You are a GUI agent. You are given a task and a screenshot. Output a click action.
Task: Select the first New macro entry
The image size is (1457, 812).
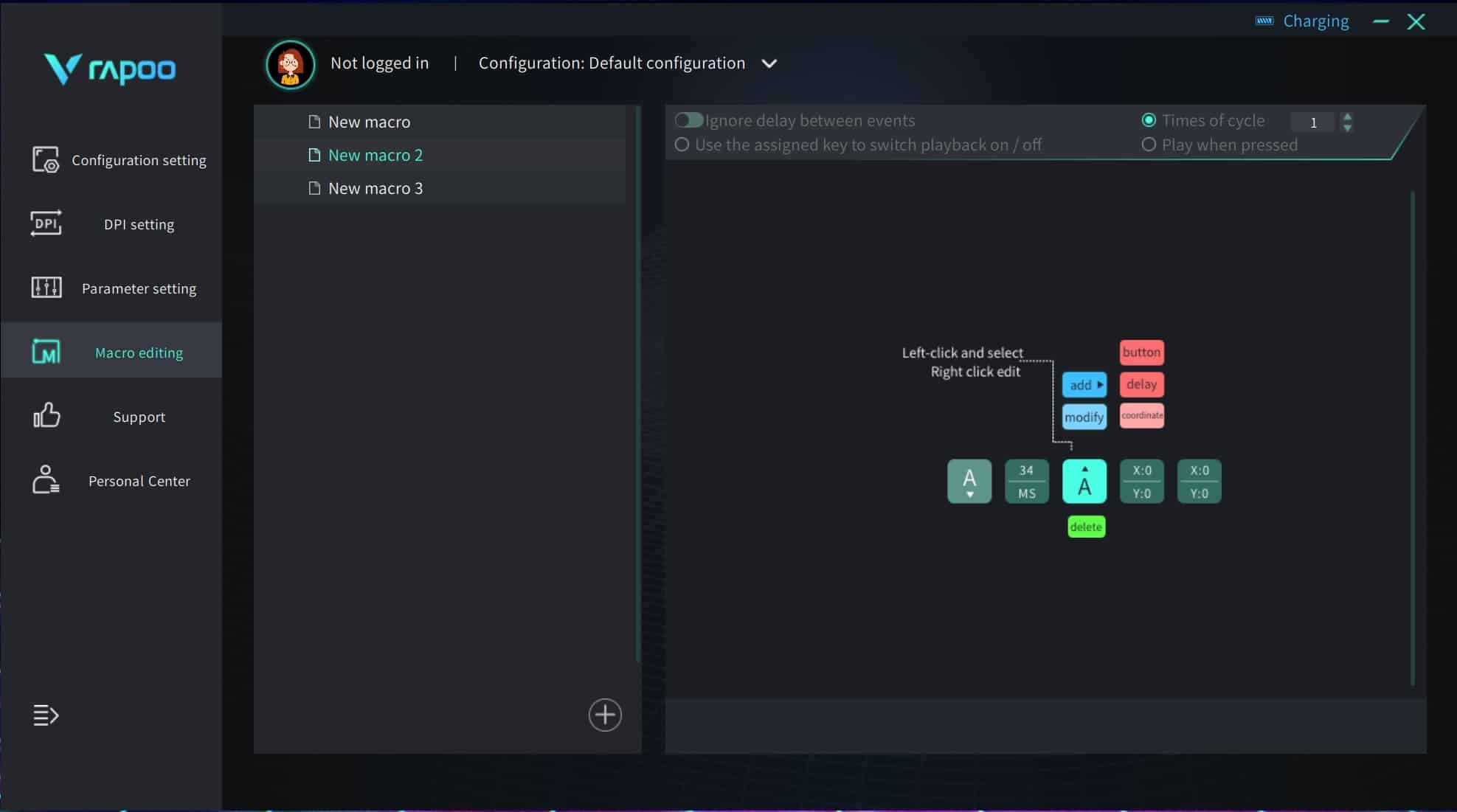pos(369,122)
